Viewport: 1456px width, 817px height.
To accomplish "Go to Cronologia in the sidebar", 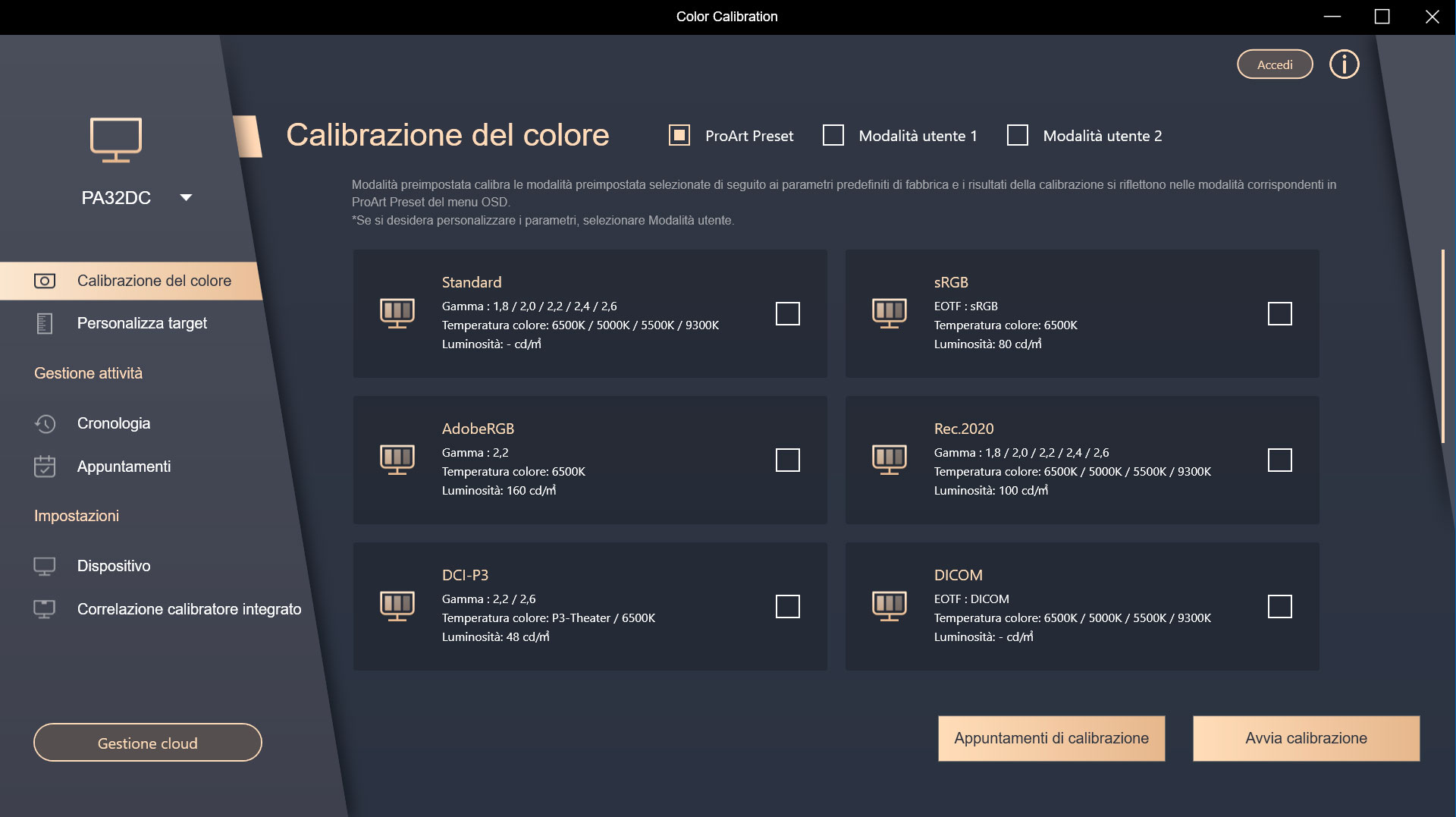I will (x=114, y=423).
